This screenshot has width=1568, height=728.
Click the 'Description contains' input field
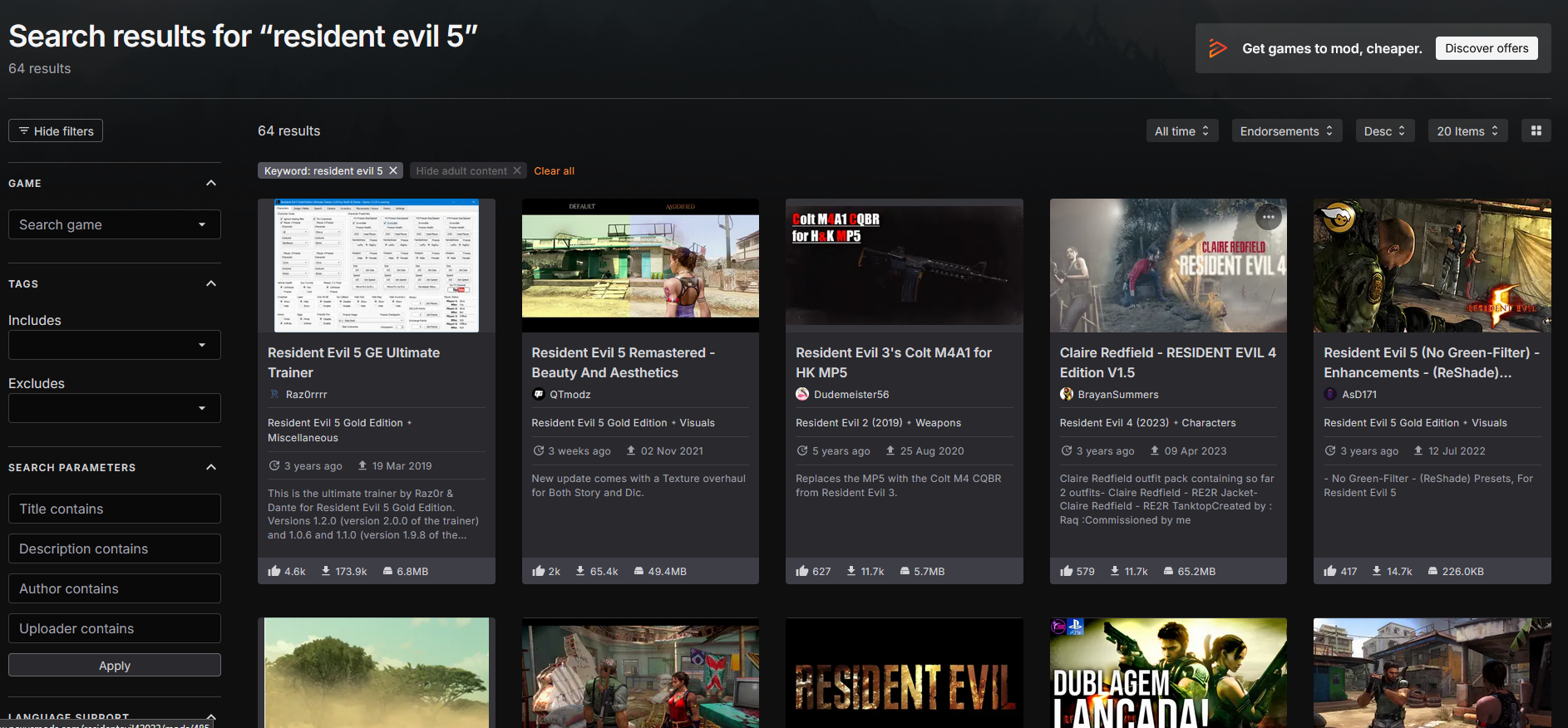(115, 548)
